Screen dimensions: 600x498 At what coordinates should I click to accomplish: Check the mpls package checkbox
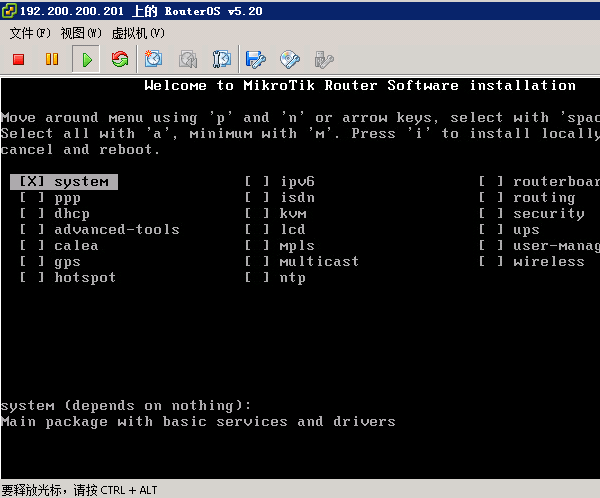[x=257, y=245]
